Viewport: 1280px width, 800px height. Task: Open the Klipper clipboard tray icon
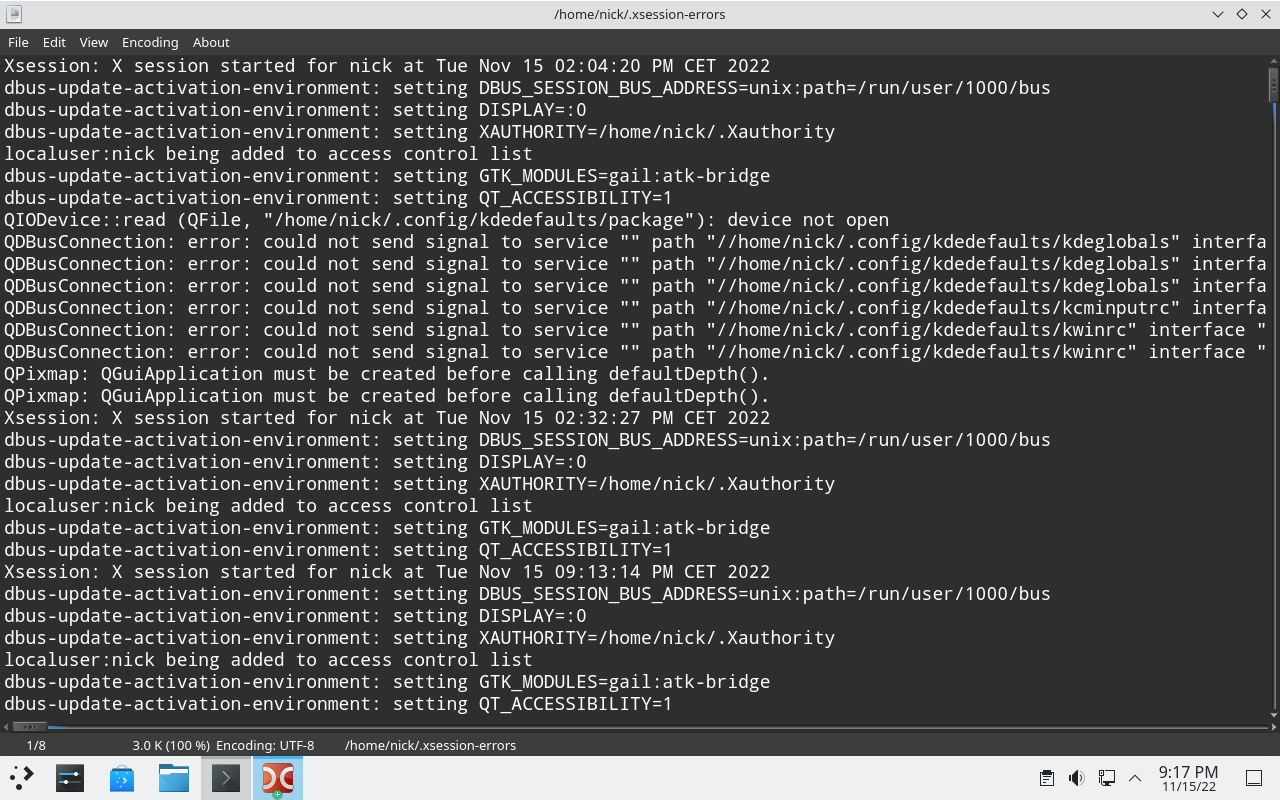(x=1046, y=777)
